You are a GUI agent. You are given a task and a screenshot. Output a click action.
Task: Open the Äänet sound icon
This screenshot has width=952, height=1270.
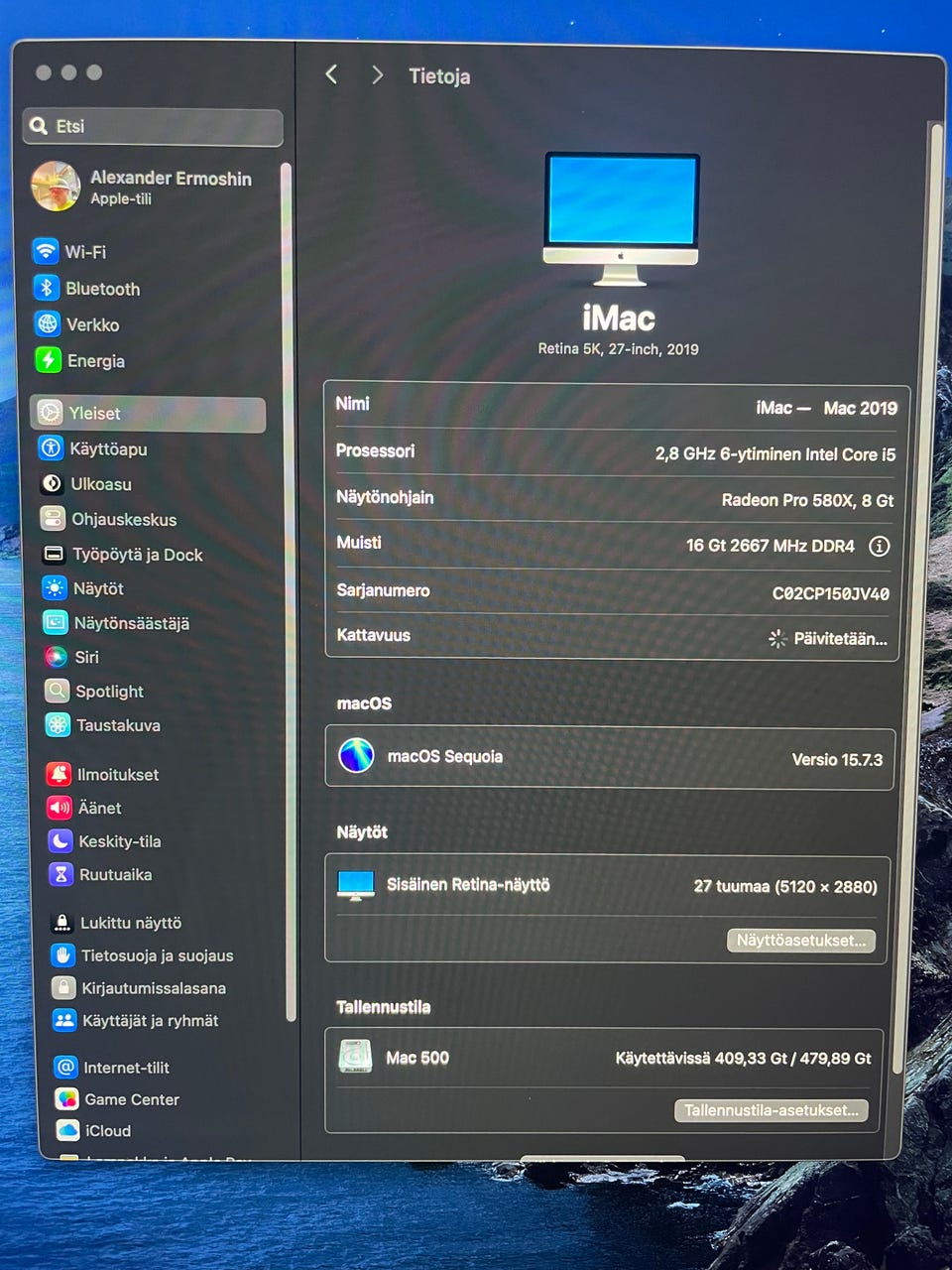(x=60, y=808)
